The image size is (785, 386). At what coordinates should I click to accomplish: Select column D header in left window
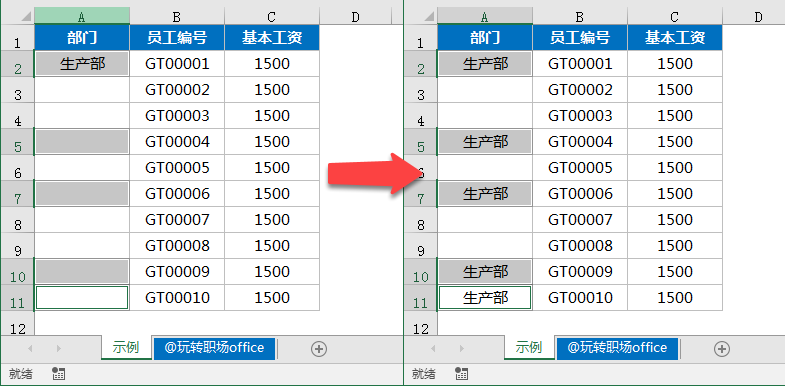[x=355, y=17]
